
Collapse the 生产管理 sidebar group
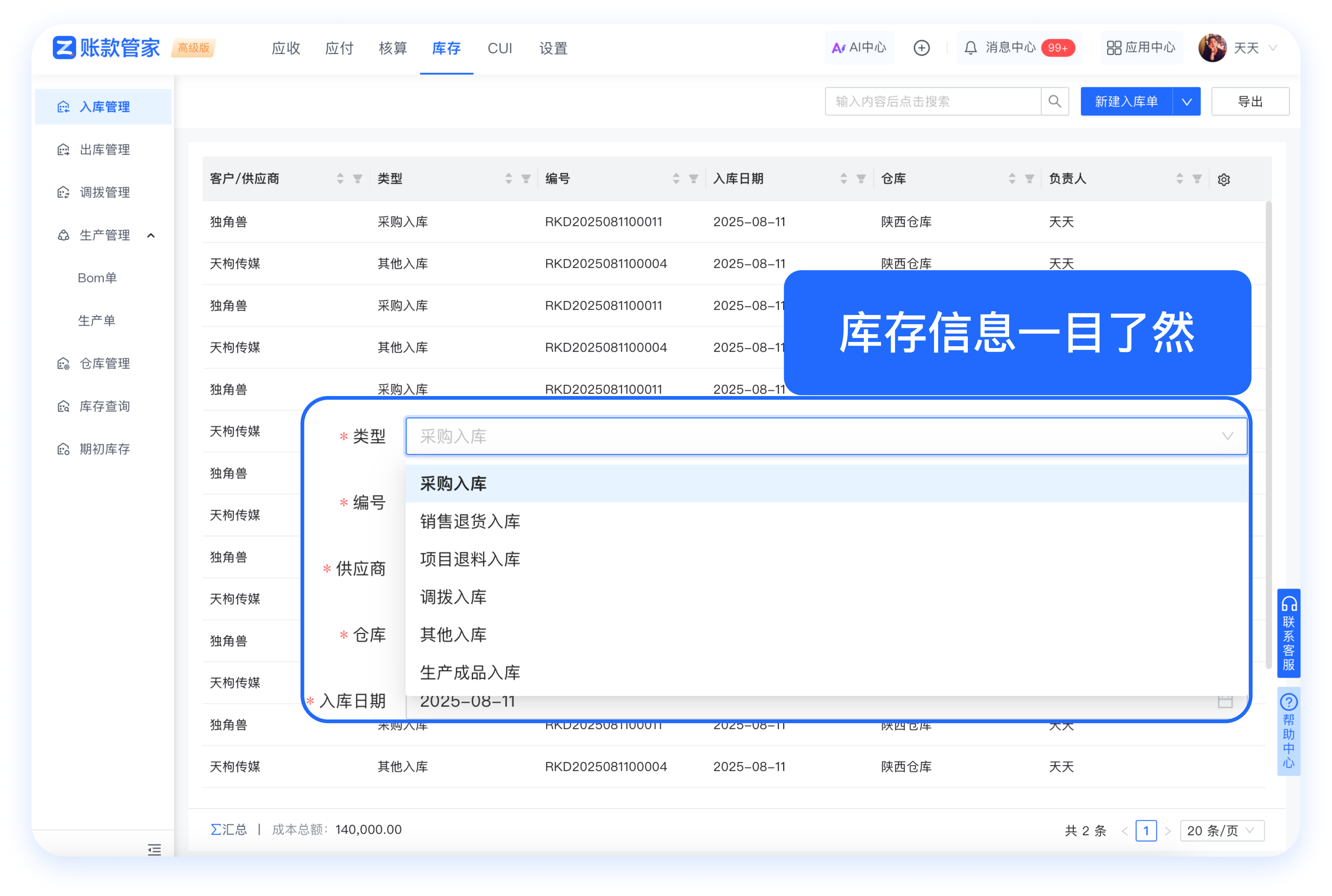[x=151, y=235]
